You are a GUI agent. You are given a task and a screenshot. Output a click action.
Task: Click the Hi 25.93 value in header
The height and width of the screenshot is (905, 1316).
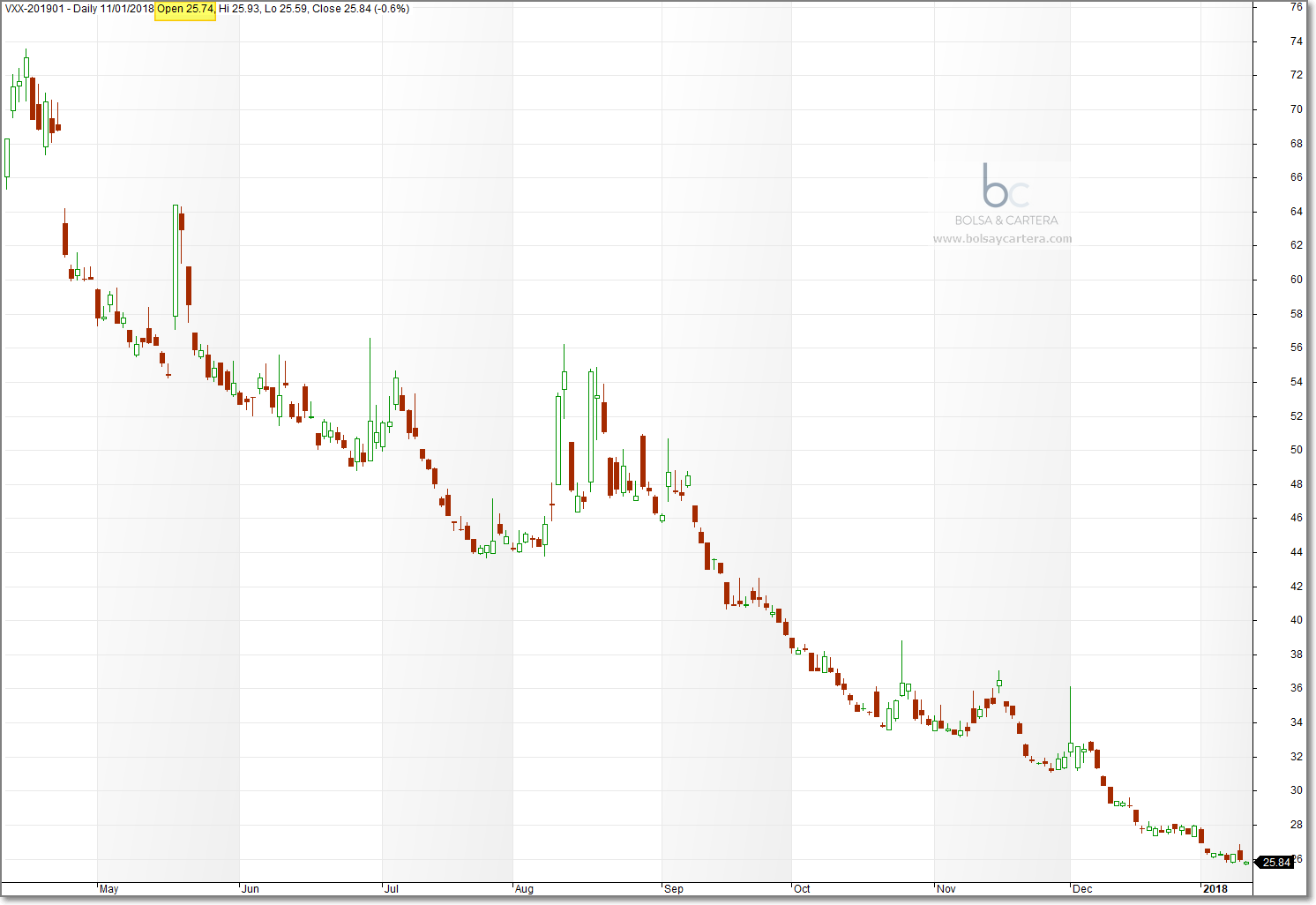[239, 9]
